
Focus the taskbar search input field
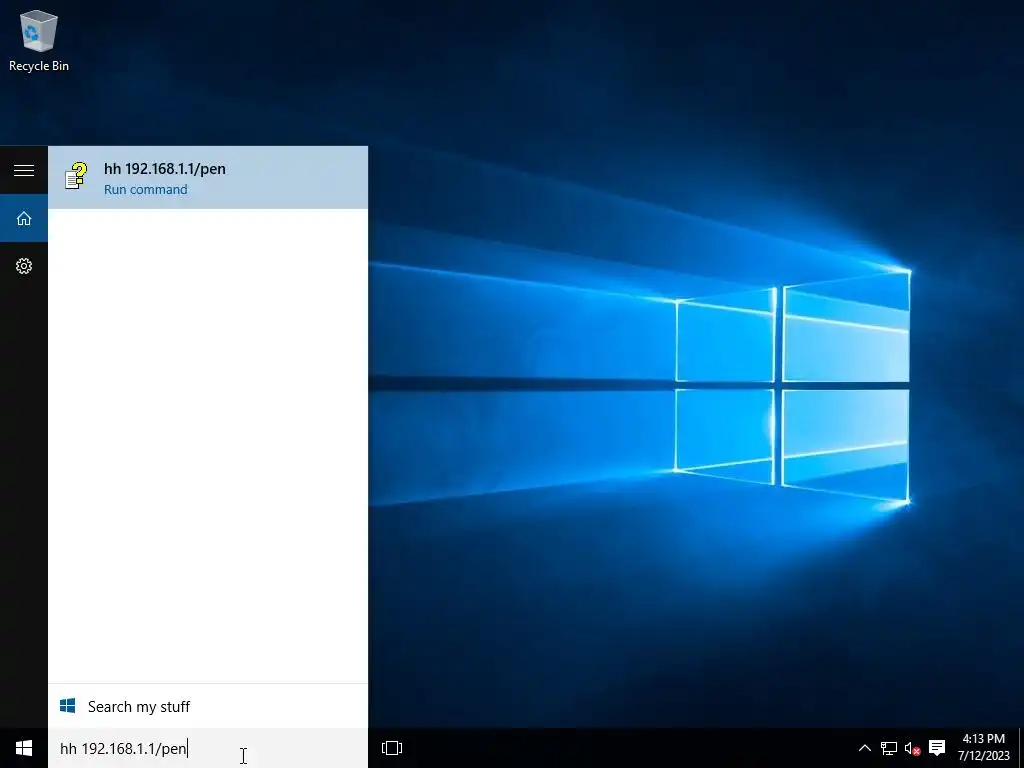208,748
